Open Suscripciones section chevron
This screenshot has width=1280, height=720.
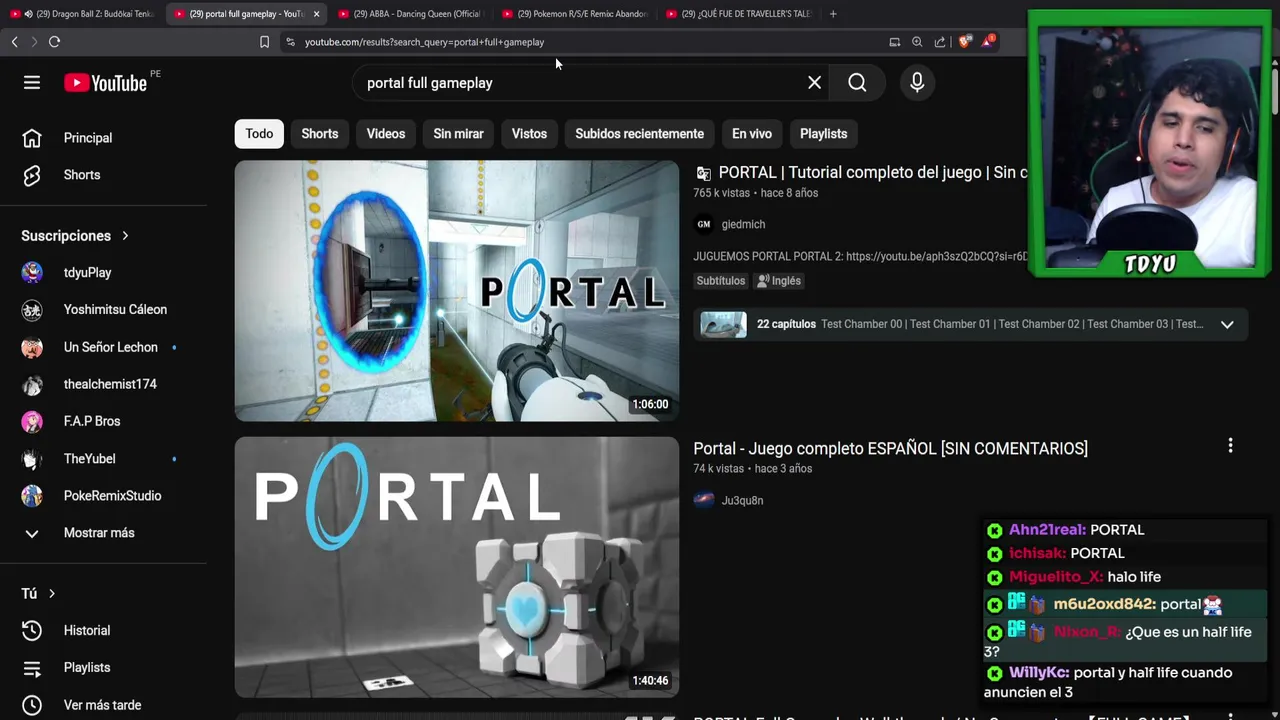[x=125, y=236]
